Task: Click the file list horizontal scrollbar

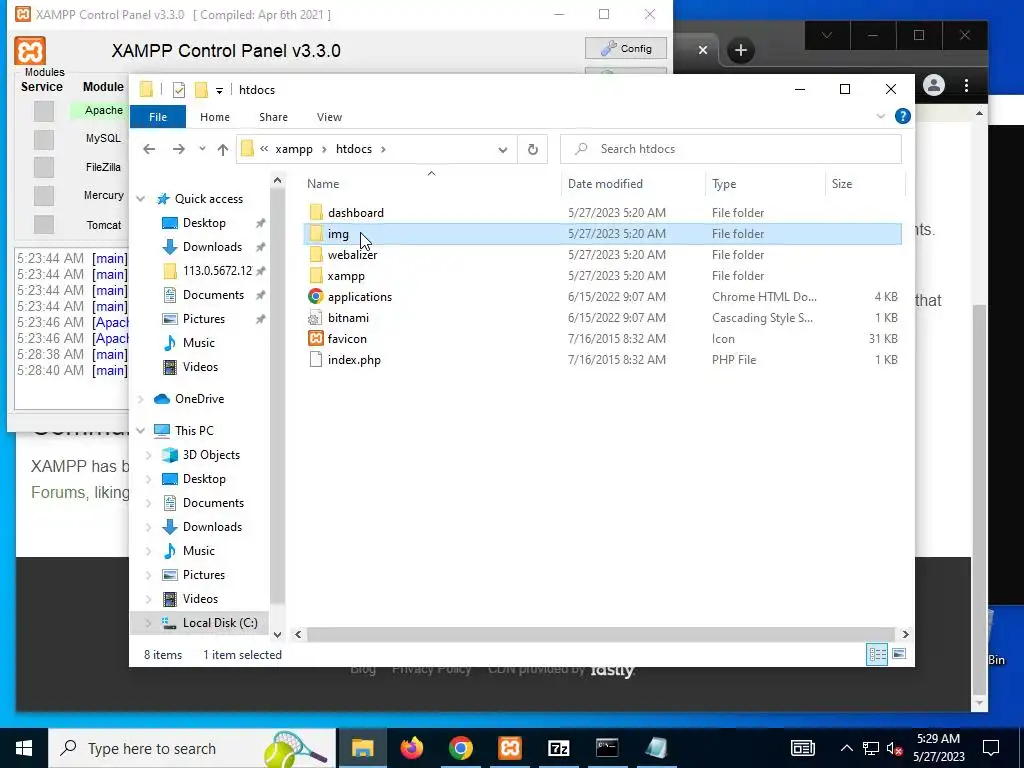Action: pyautogui.click(x=601, y=634)
